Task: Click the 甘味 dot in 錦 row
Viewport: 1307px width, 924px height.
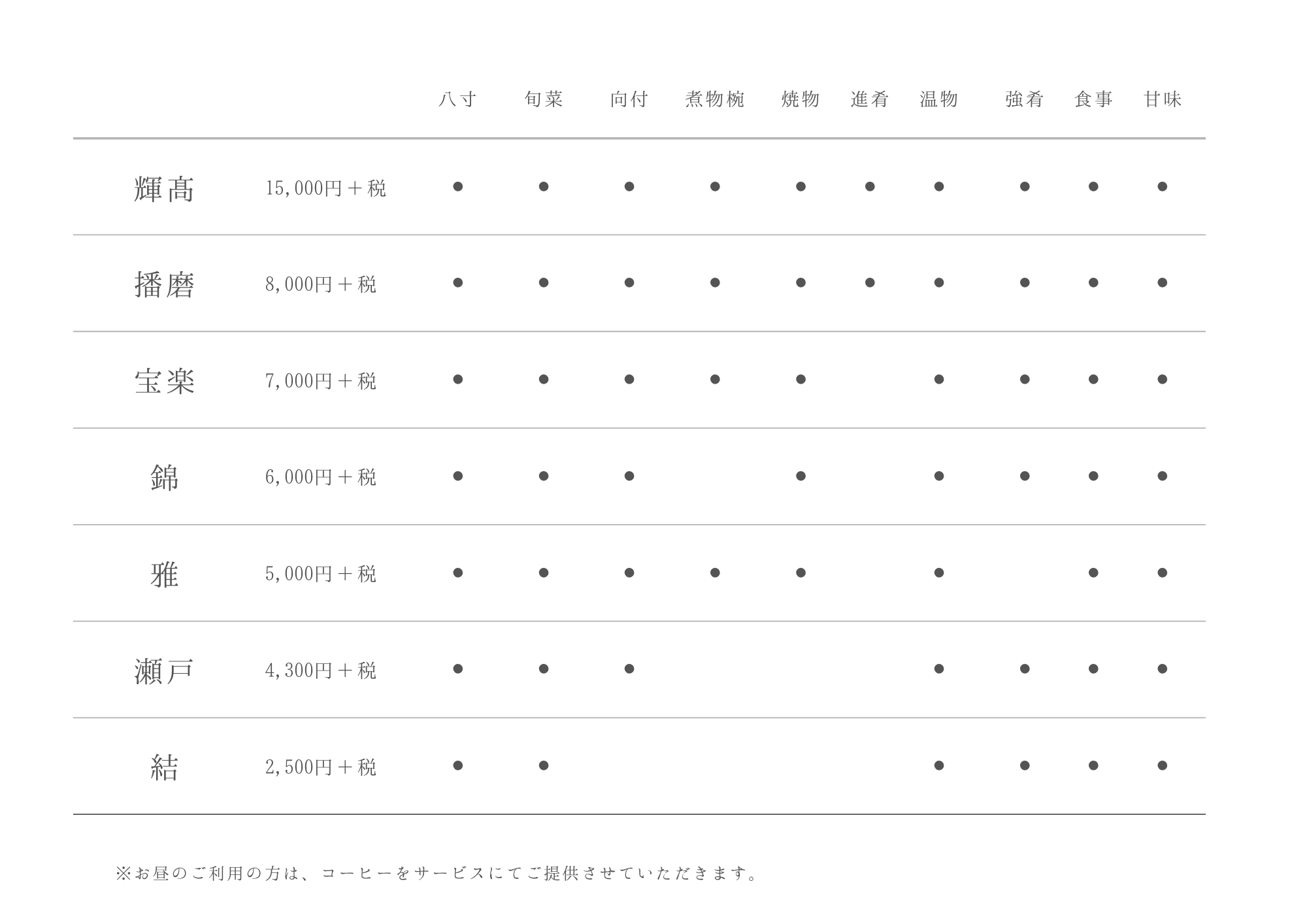Action: point(1163,476)
